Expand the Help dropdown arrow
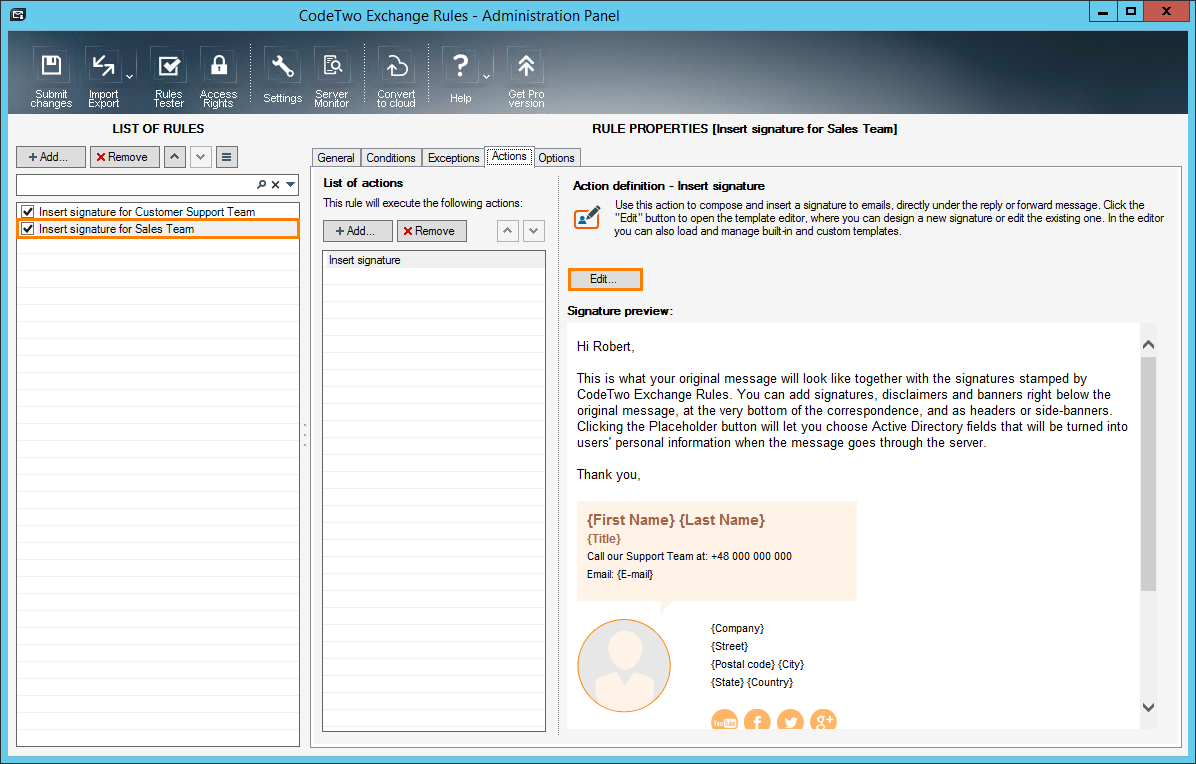The image size is (1196, 764). tap(486, 77)
